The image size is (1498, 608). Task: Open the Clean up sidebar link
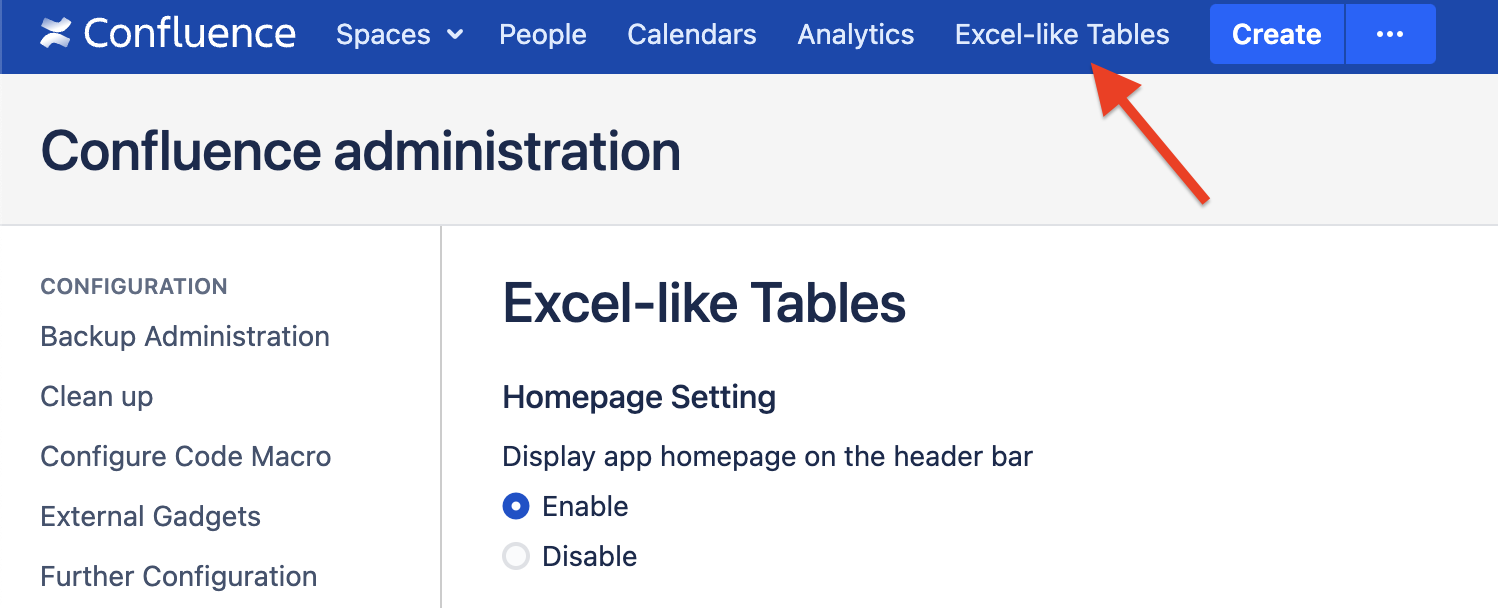point(97,397)
